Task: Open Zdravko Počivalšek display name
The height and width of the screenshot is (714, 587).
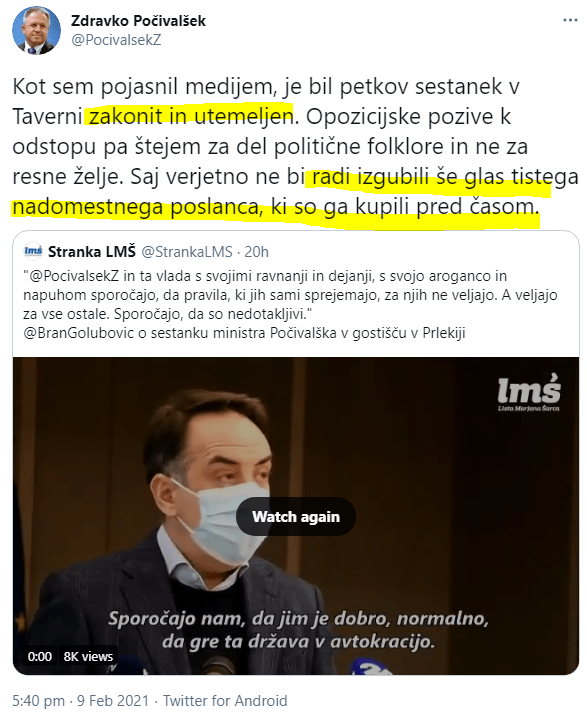Action: click(138, 20)
